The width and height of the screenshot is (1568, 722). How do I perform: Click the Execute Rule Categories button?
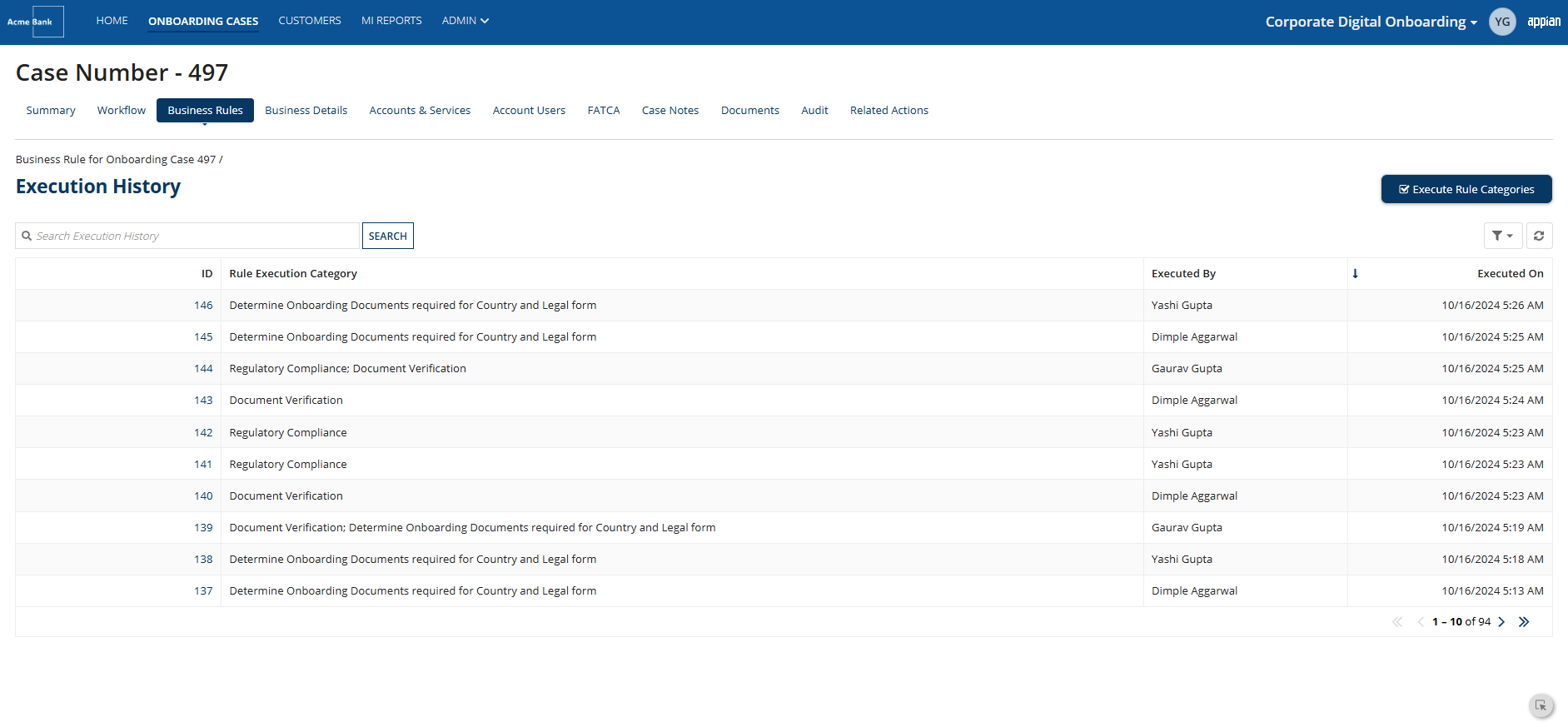(1466, 189)
